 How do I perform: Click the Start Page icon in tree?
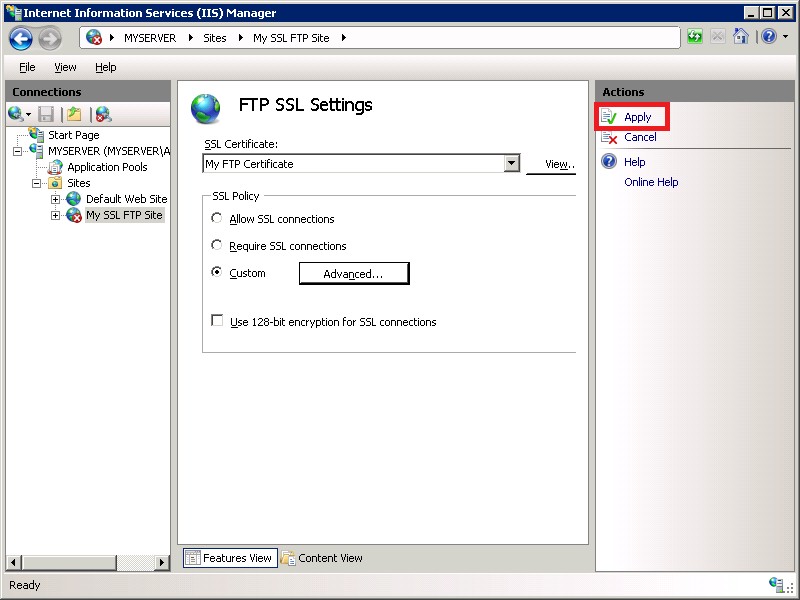coord(36,134)
